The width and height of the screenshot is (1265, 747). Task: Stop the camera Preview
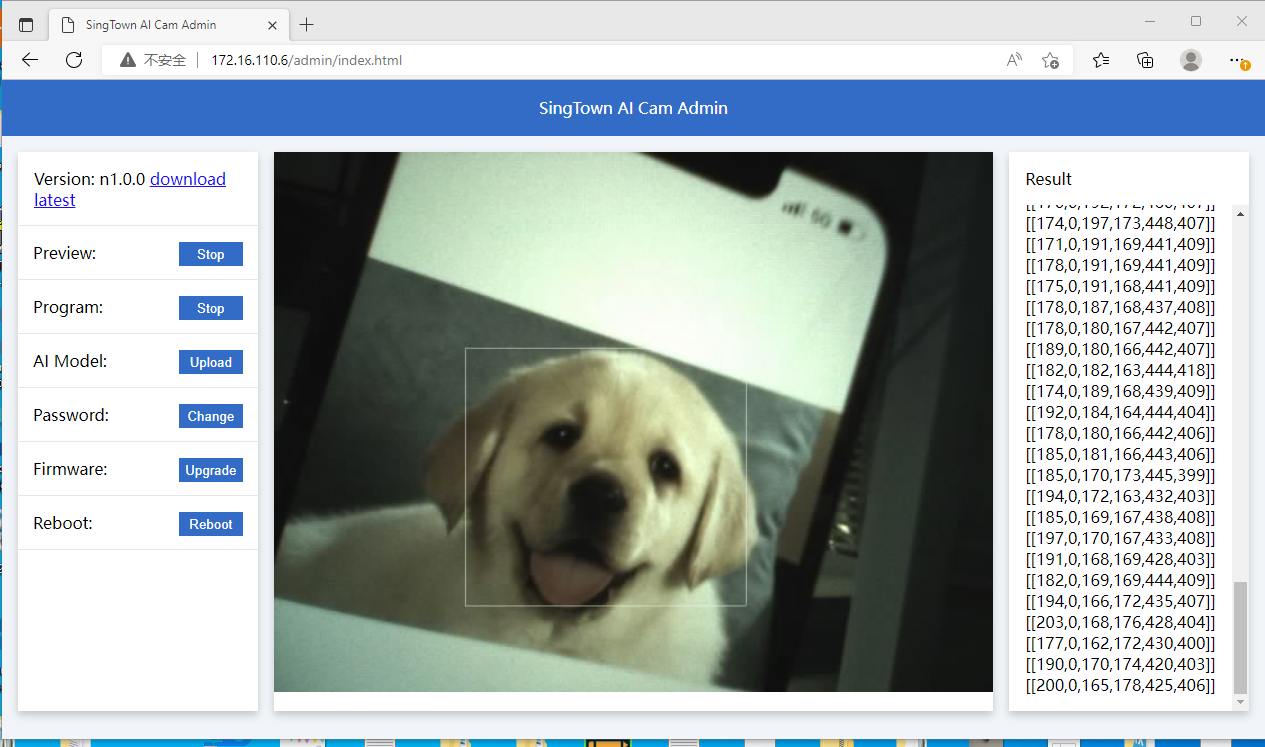(210, 254)
